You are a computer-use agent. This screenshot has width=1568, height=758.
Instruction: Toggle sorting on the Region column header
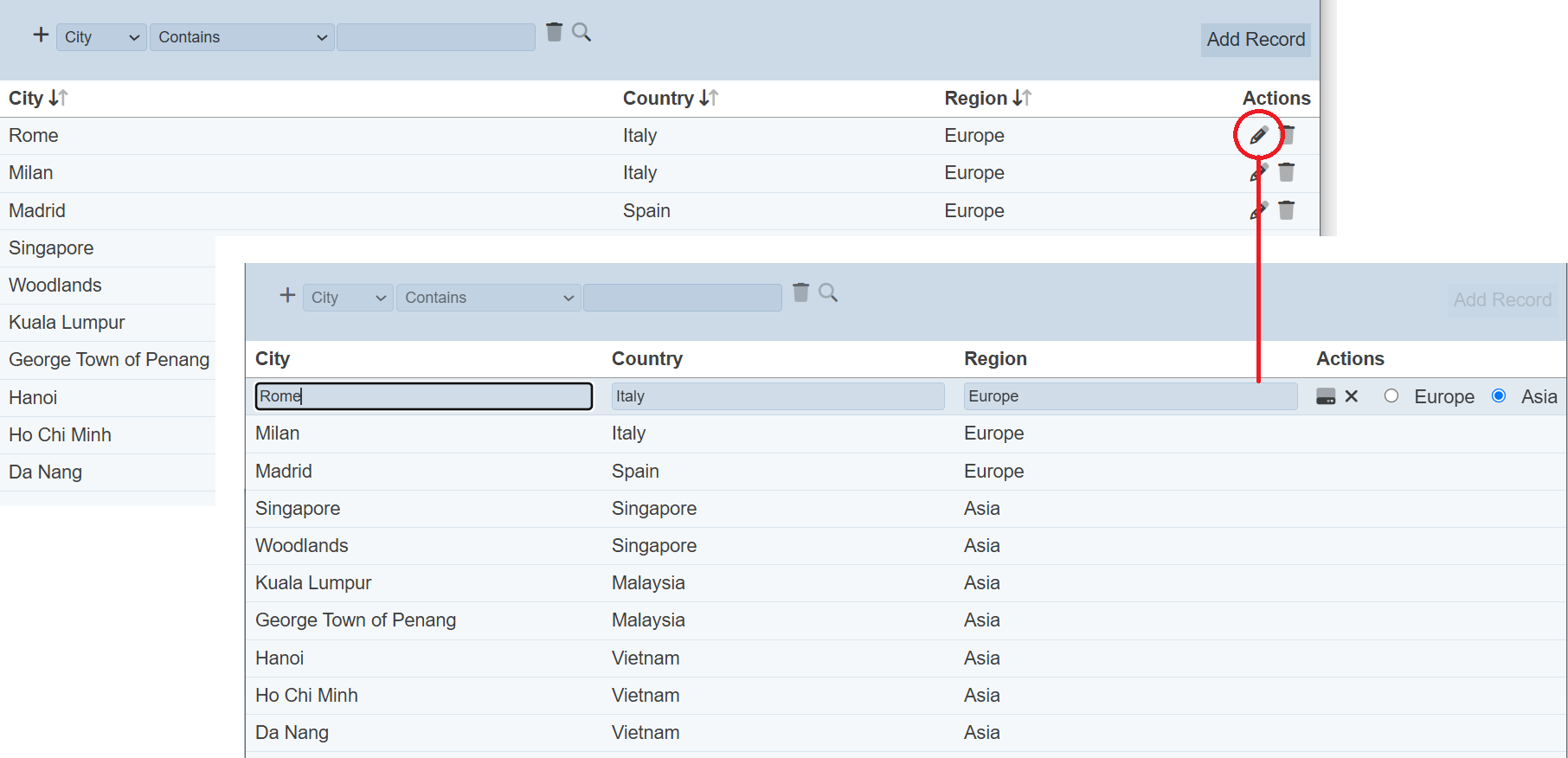1022,99
